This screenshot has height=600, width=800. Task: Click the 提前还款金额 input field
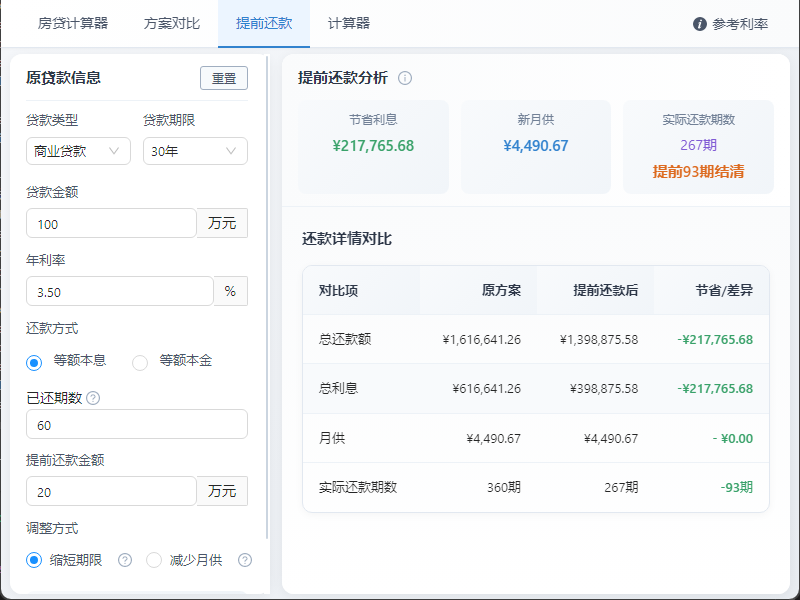coord(111,491)
